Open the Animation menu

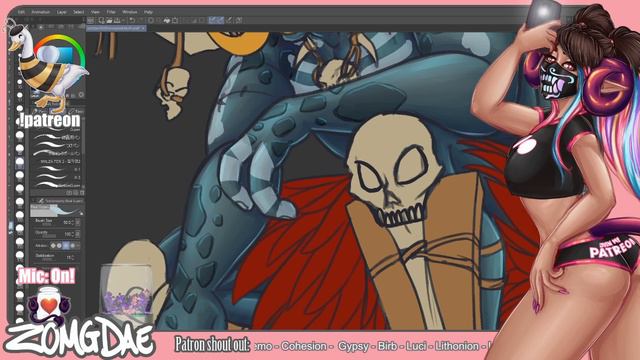click(x=40, y=12)
